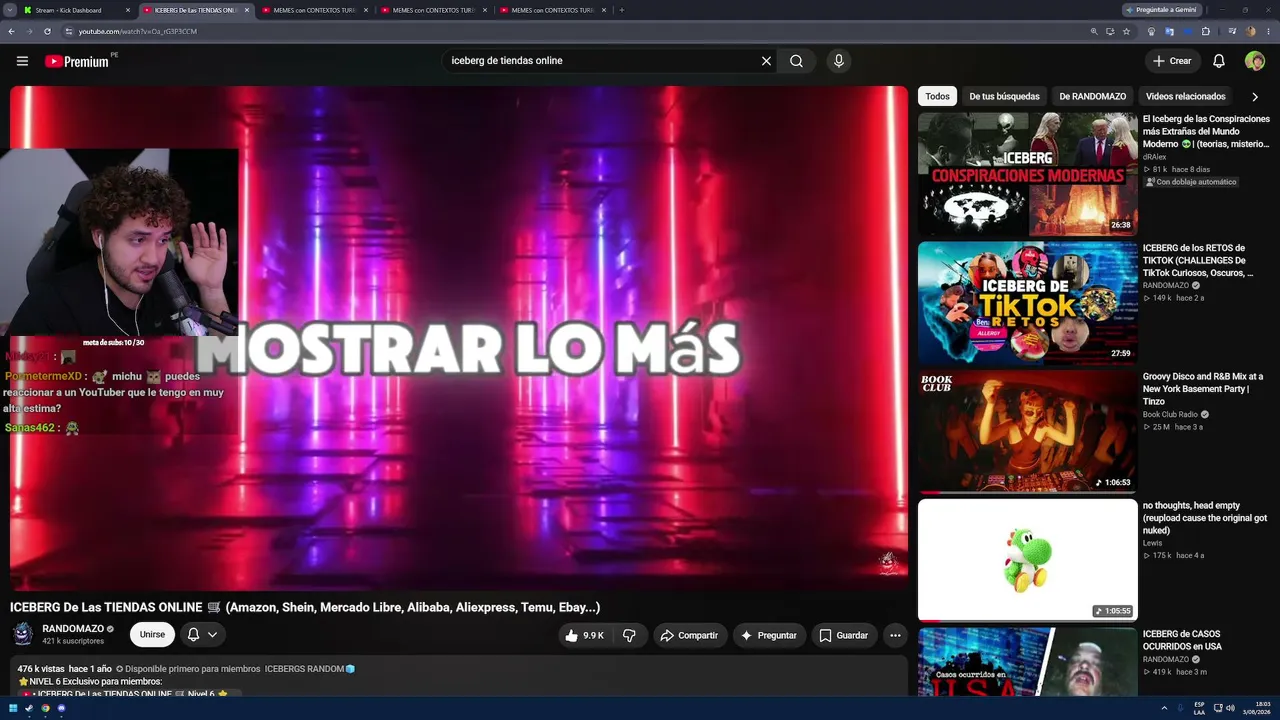The image size is (1280, 720).
Task: Open the Iceberg de TikTok Retos thumbnail
Action: pos(1028,303)
